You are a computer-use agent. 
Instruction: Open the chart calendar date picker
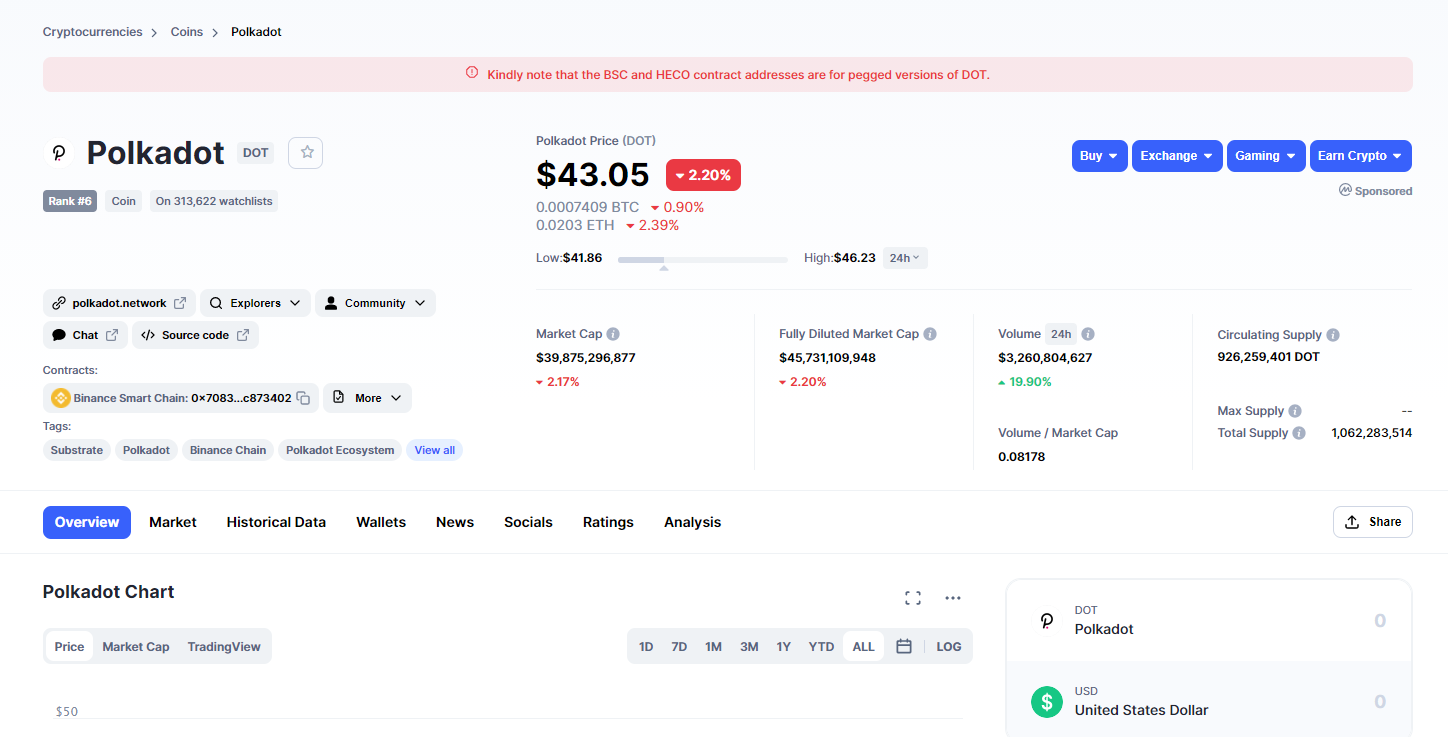click(904, 647)
